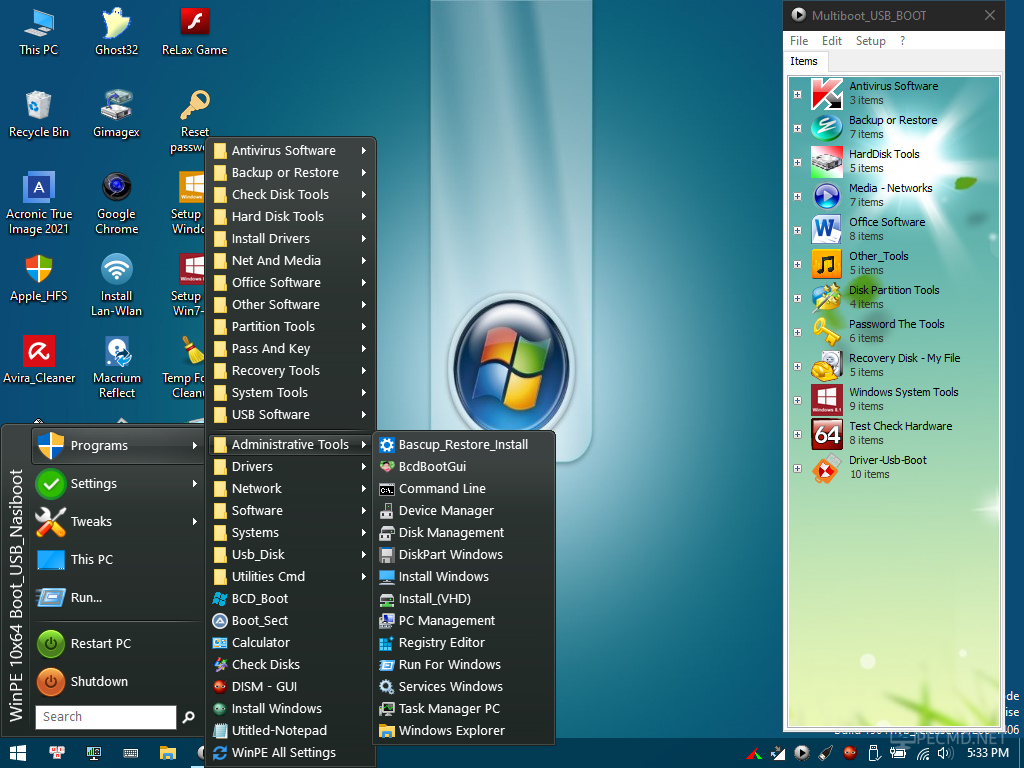This screenshot has height=768, width=1024.
Task: Open Calculator from Programs menu
Action: click(x=292, y=643)
